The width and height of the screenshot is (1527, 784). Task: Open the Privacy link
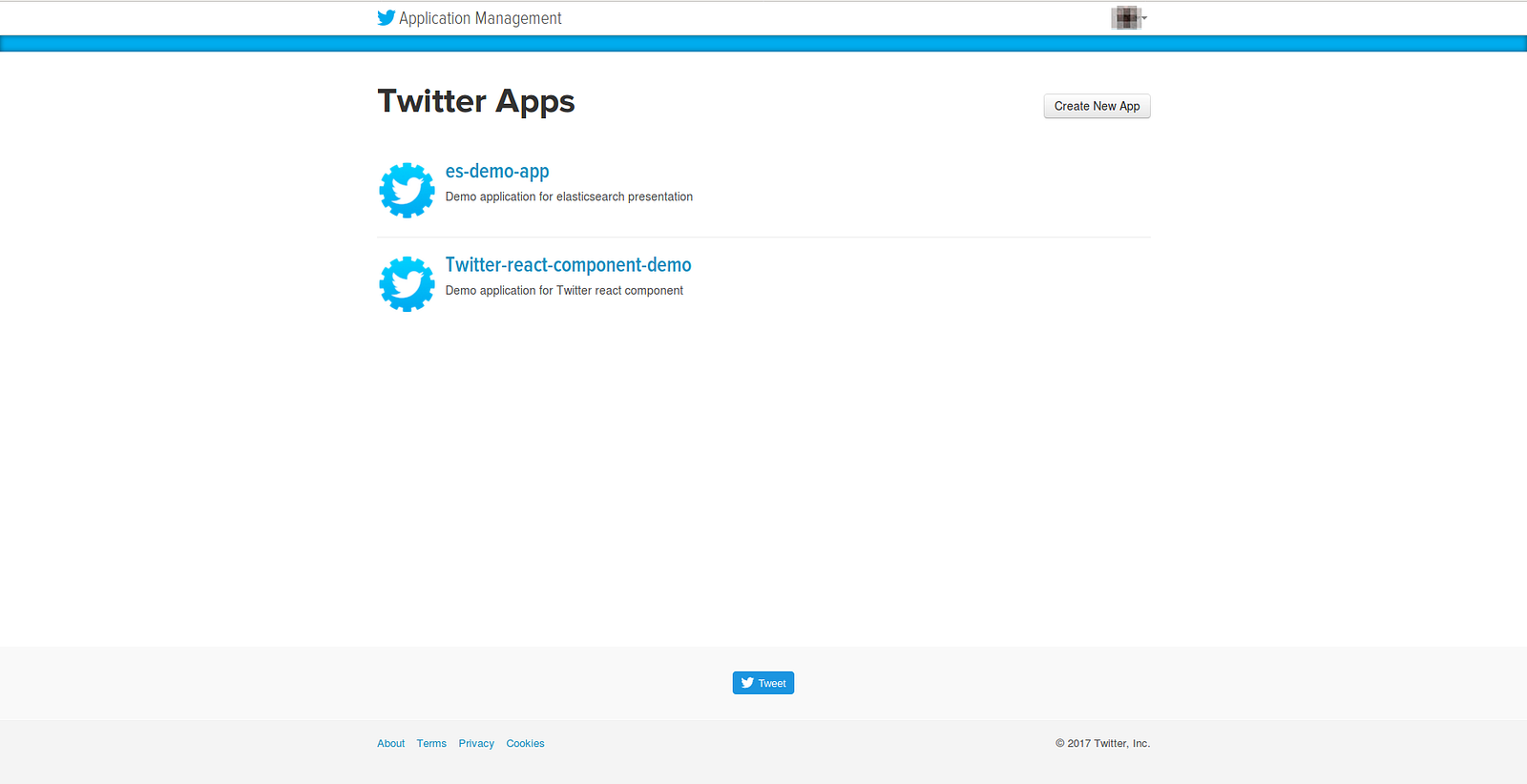pyautogui.click(x=476, y=744)
